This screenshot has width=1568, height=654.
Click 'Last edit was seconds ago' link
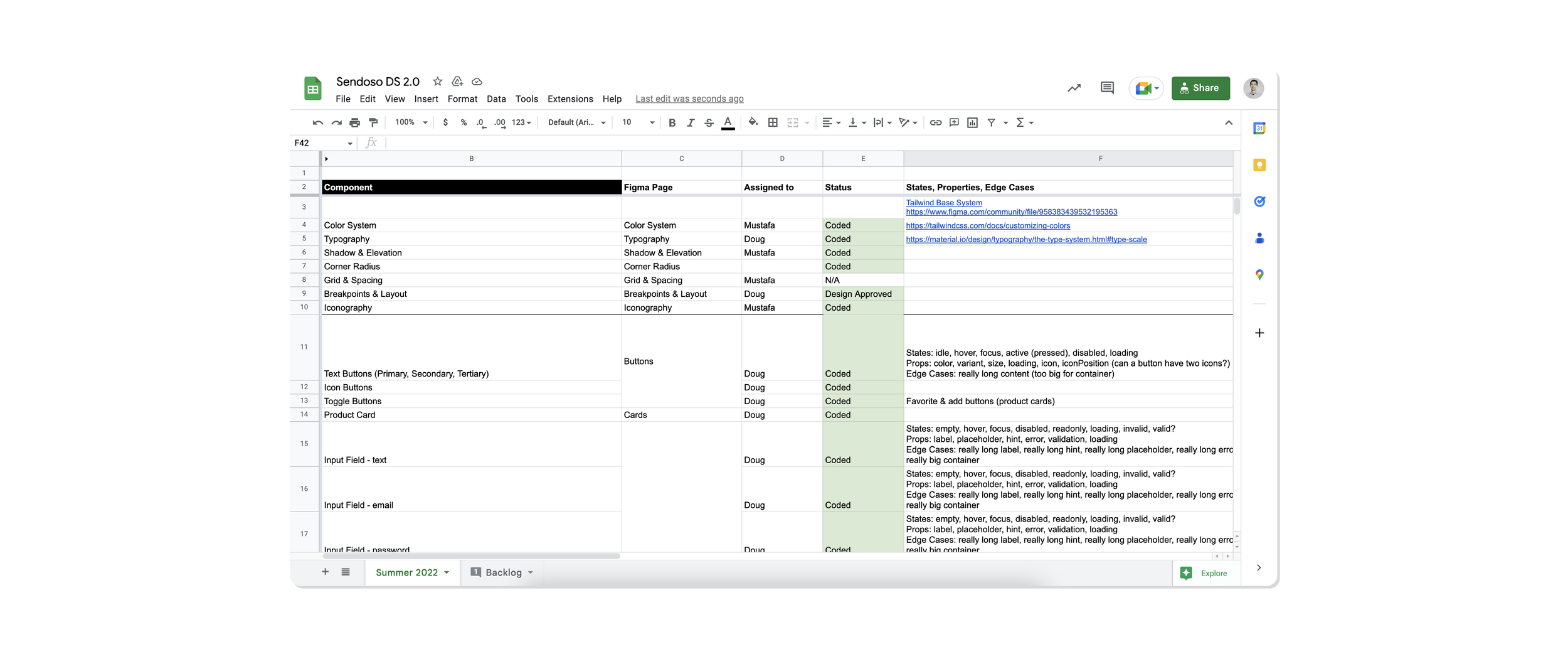tap(689, 99)
